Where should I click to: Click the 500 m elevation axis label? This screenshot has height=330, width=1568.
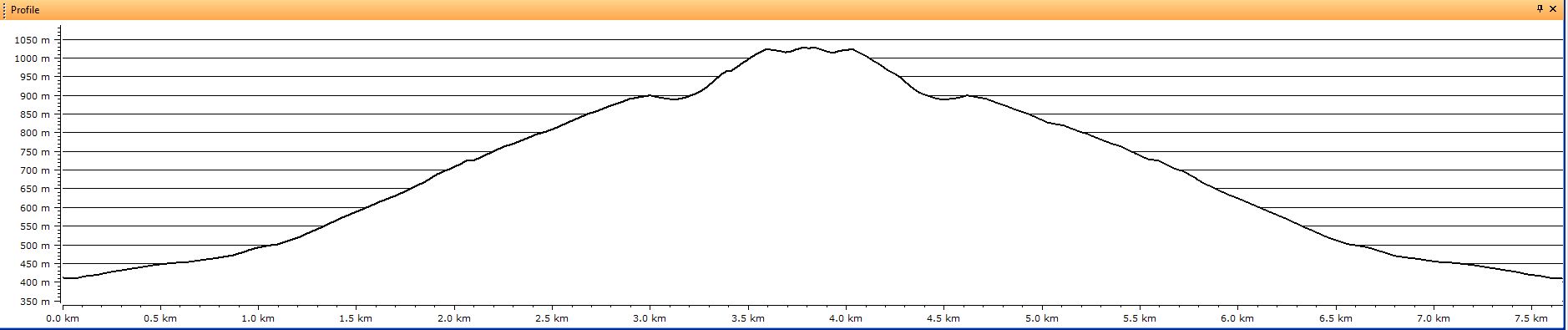35,246
